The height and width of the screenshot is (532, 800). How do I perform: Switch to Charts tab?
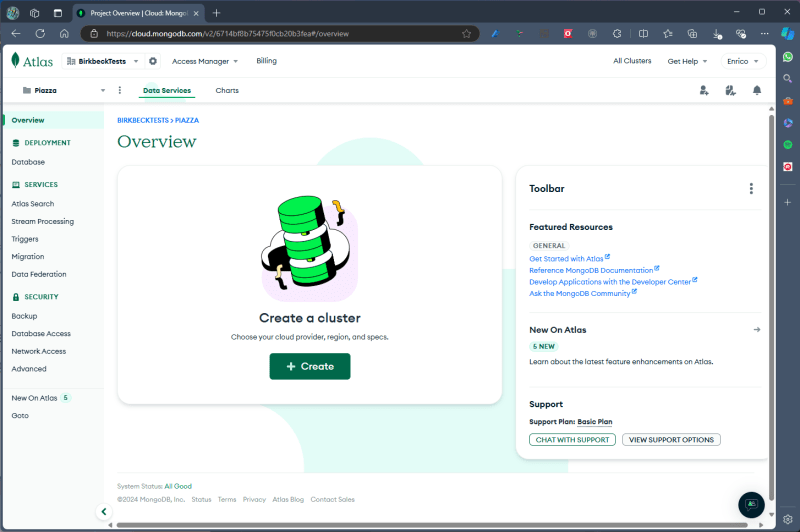coord(227,90)
